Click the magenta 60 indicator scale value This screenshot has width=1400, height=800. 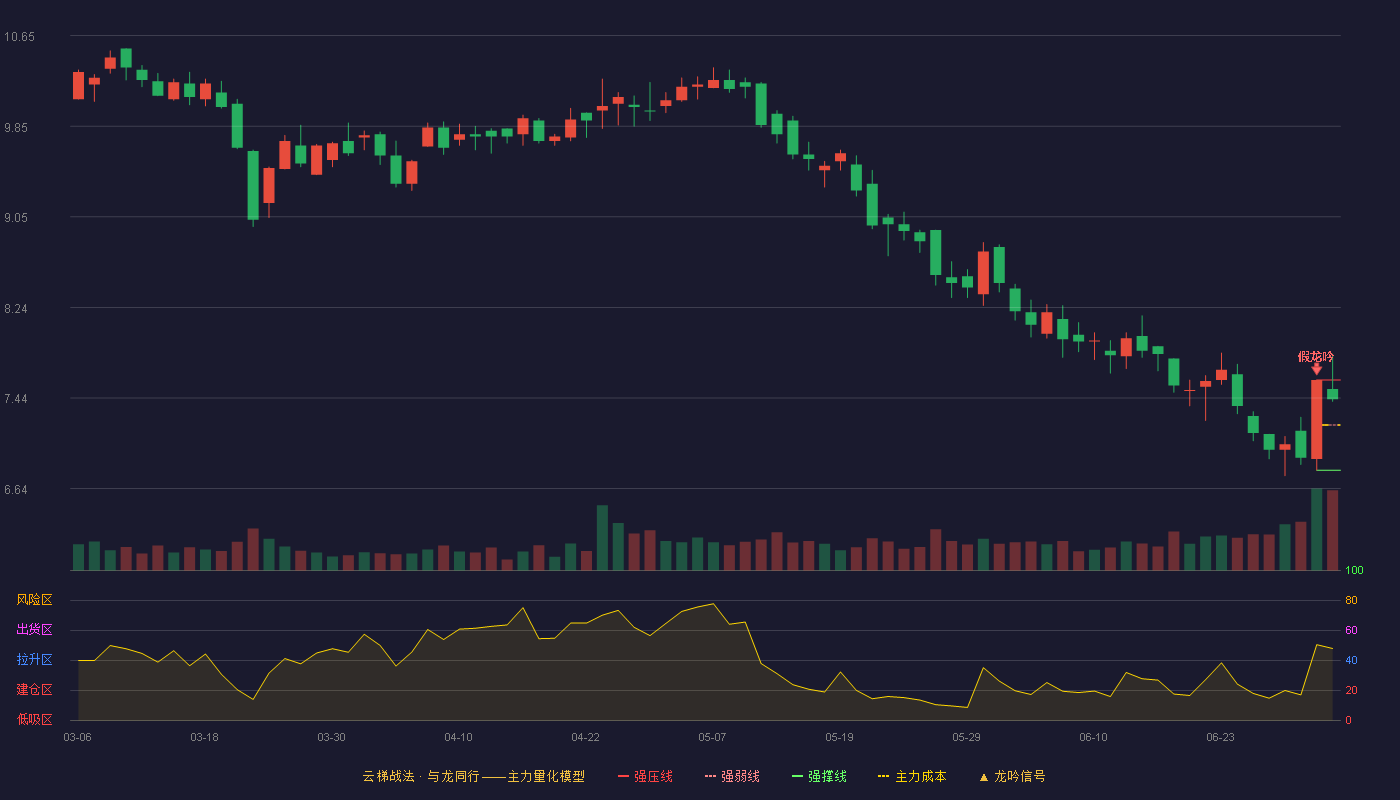pyautogui.click(x=1351, y=630)
